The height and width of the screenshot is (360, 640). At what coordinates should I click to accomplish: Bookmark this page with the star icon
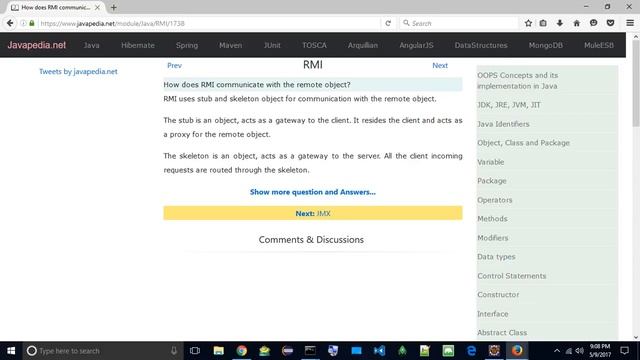[x=528, y=23]
